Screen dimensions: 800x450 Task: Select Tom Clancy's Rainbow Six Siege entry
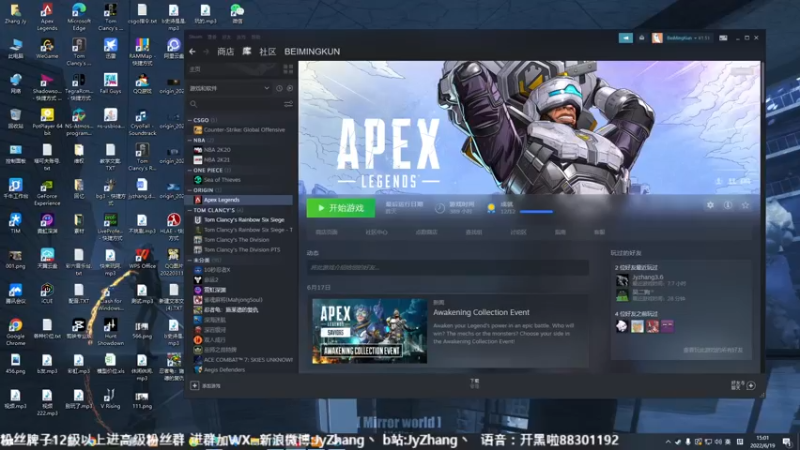point(244,220)
